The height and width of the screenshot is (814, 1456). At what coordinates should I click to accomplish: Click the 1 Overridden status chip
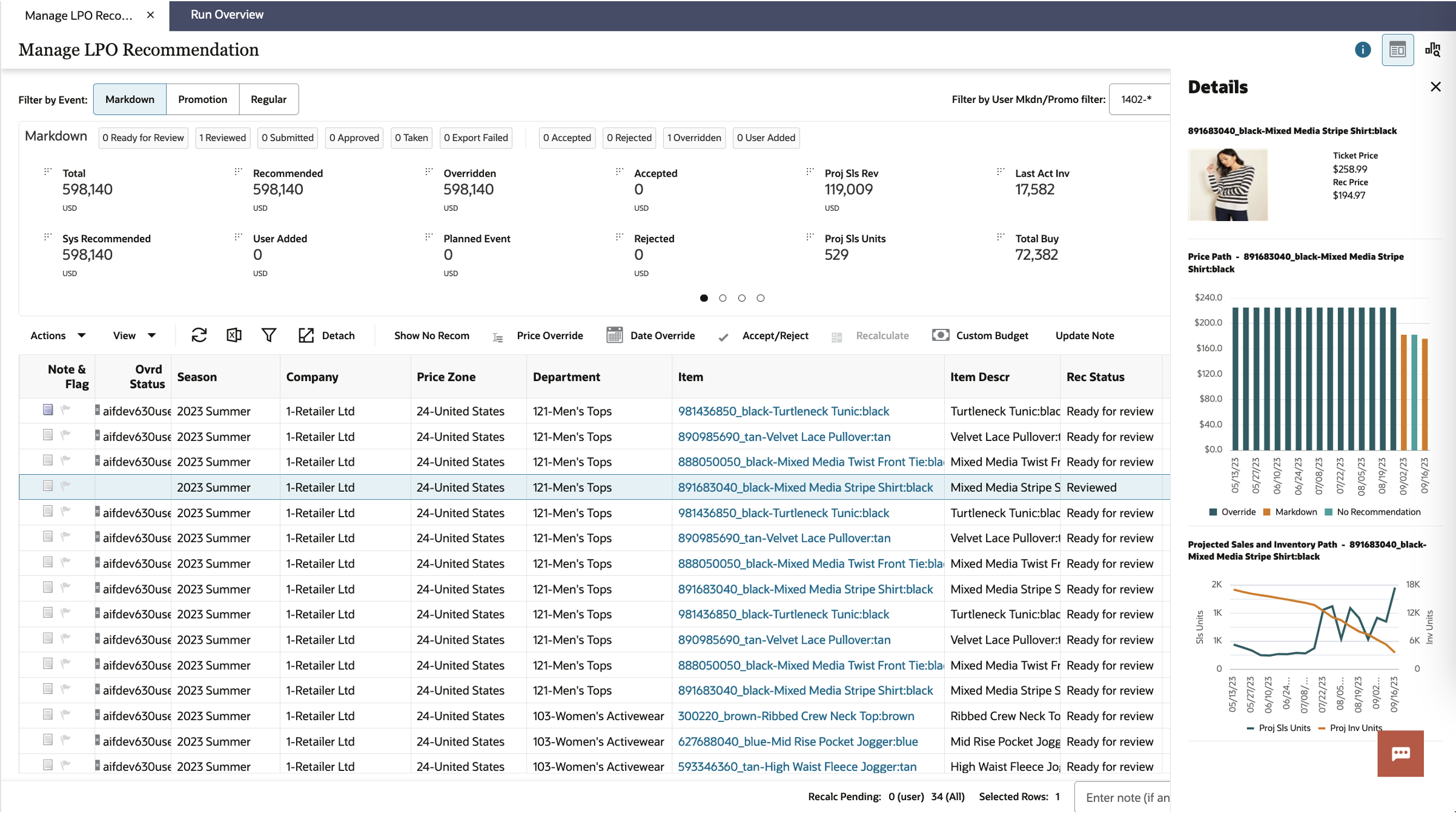[x=694, y=137]
